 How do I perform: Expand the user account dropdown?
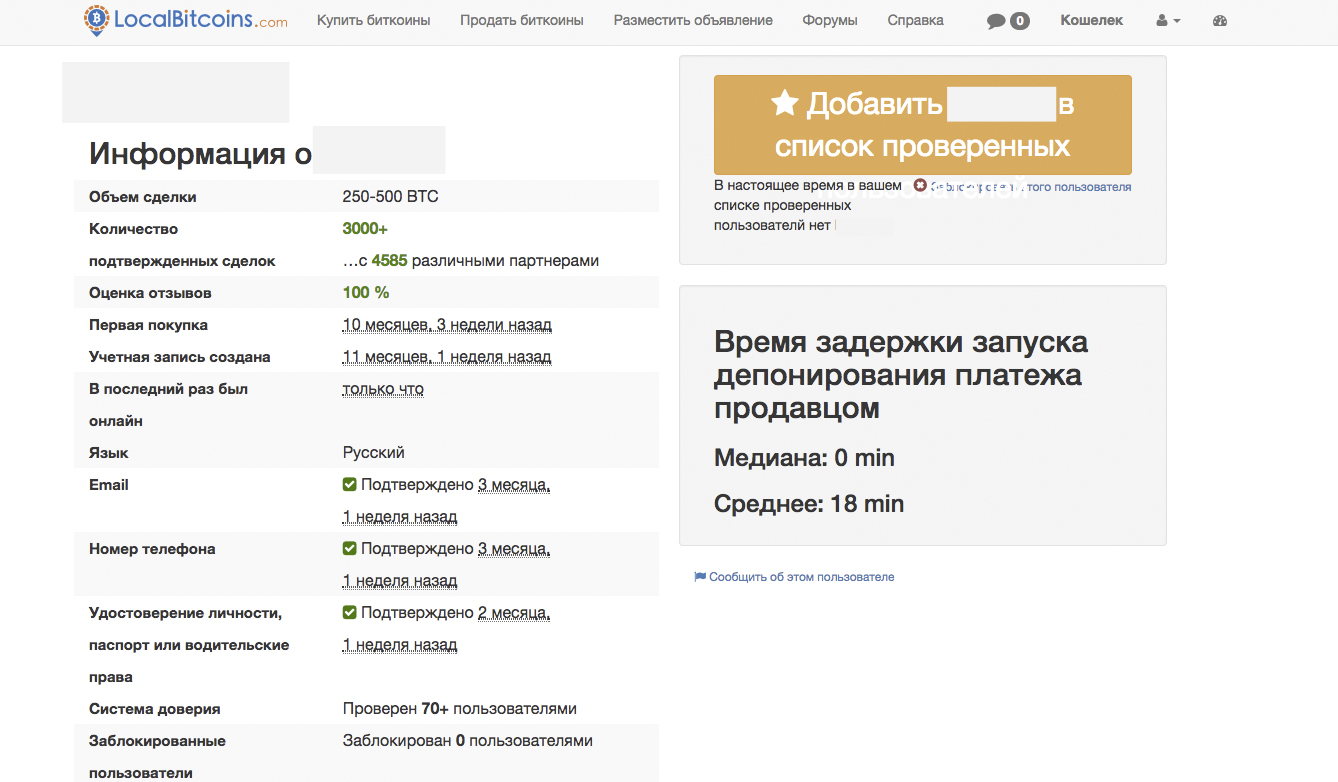[1167, 21]
